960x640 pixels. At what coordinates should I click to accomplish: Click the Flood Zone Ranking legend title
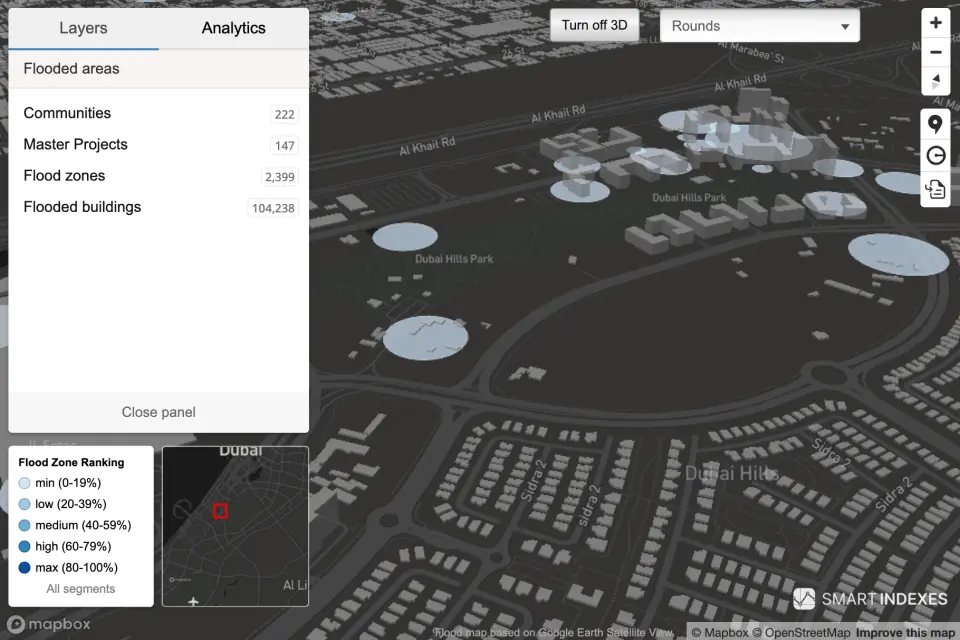[71, 462]
